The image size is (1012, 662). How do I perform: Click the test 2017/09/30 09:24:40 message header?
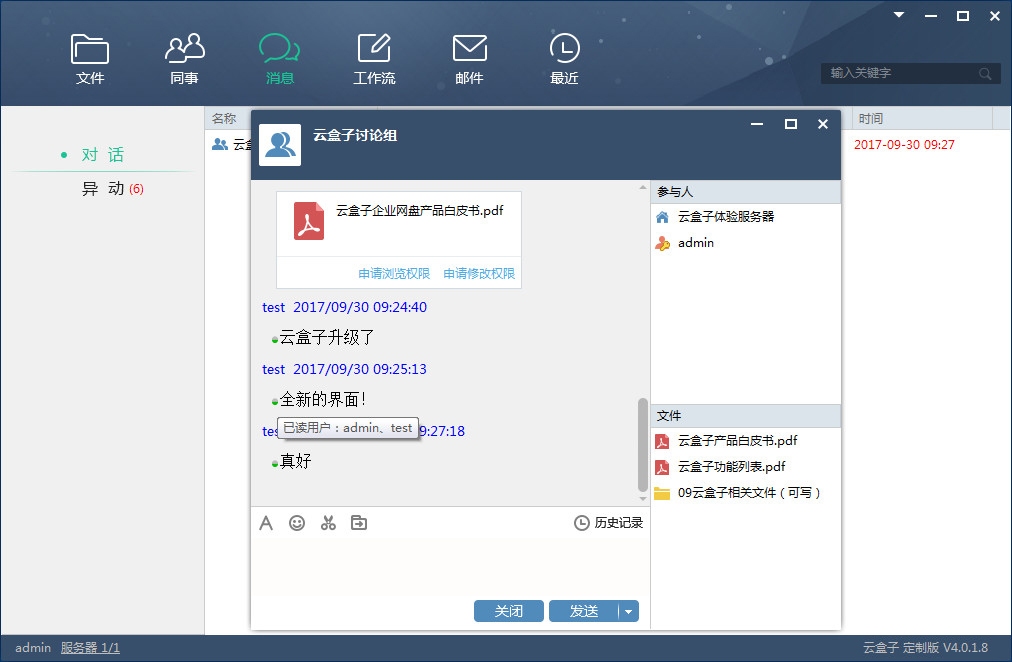[x=345, y=307]
